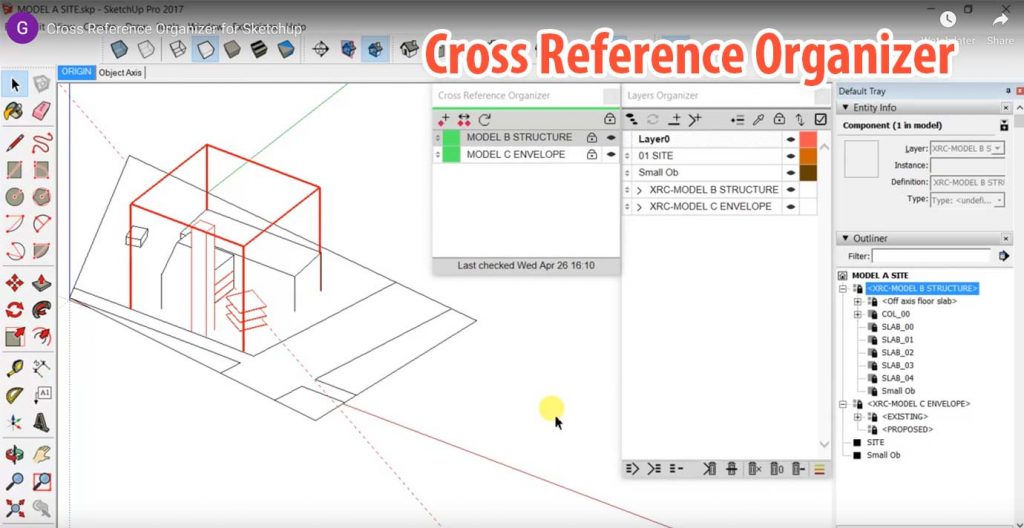Click the Layer0 color swatch
This screenshot has height=528, width=1024.
pos(808,139)
